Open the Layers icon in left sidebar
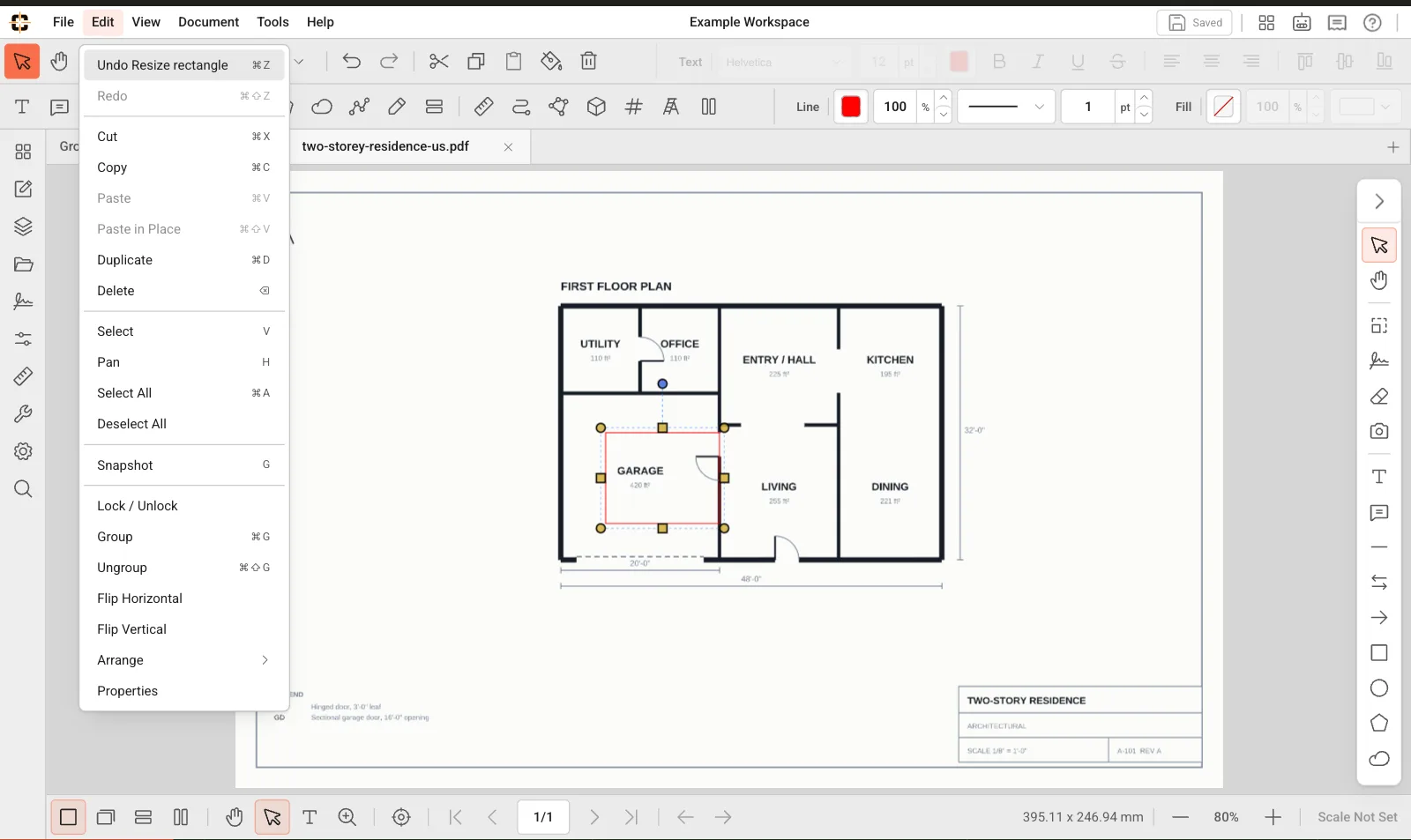 coord(23,227)
